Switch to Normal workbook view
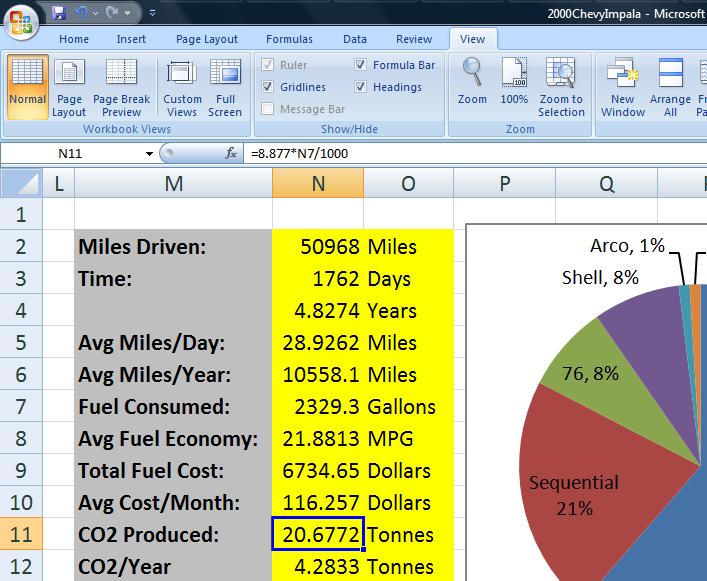707x581 pixels. [x=28, y=87]
